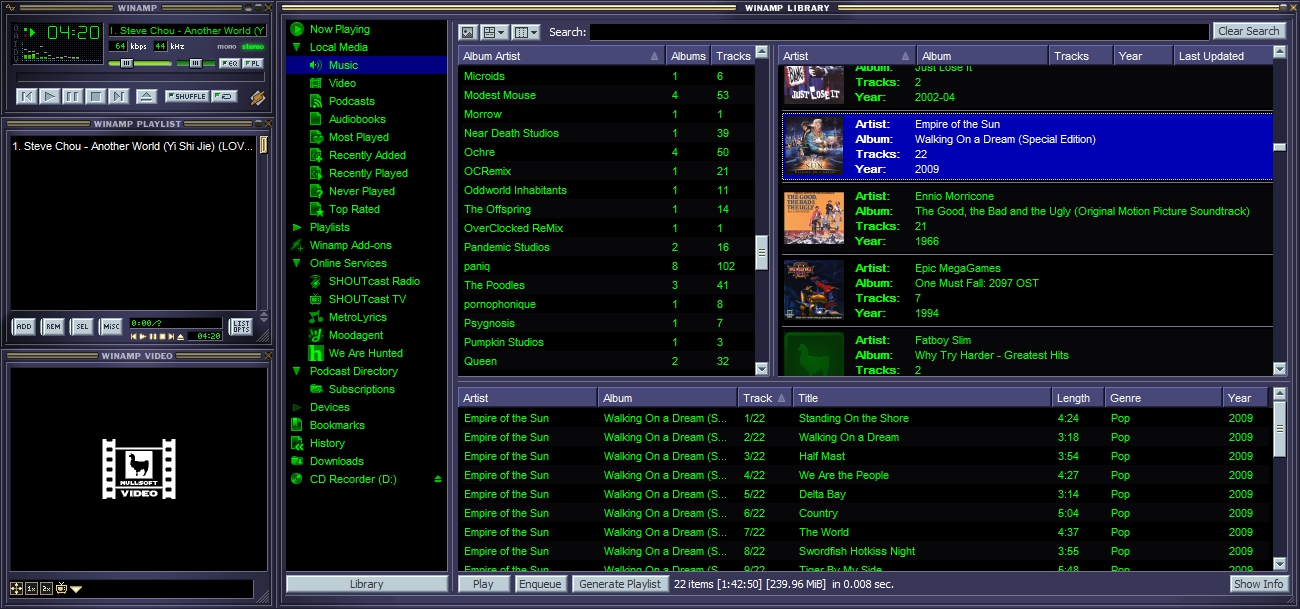Eject the CD Recorder (D:) drive

(x=438, y=479)
